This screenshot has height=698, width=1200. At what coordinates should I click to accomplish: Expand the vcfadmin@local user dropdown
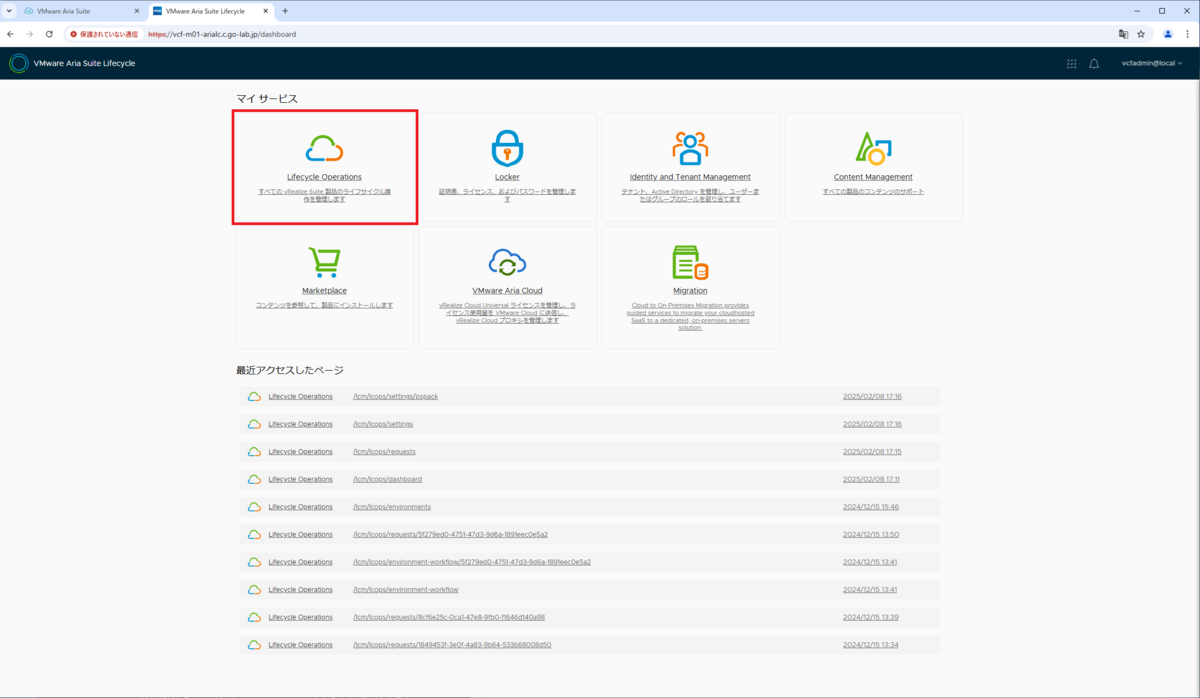pos(1152,63)
